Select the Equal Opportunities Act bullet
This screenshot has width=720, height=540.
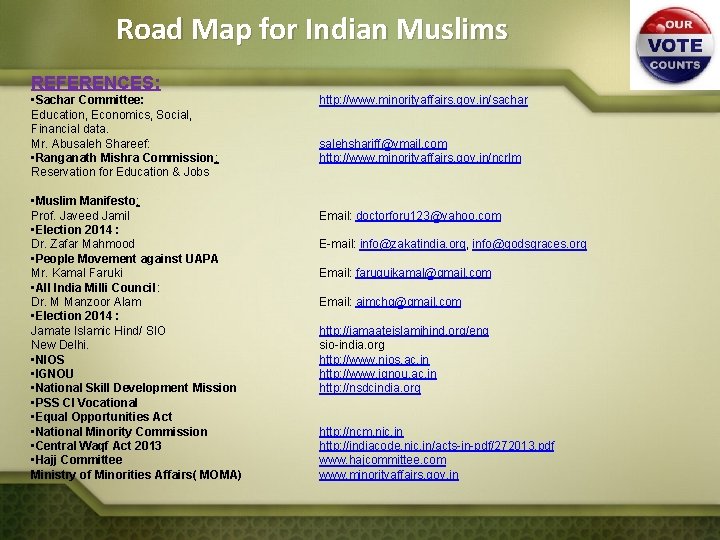pos(101,417)
